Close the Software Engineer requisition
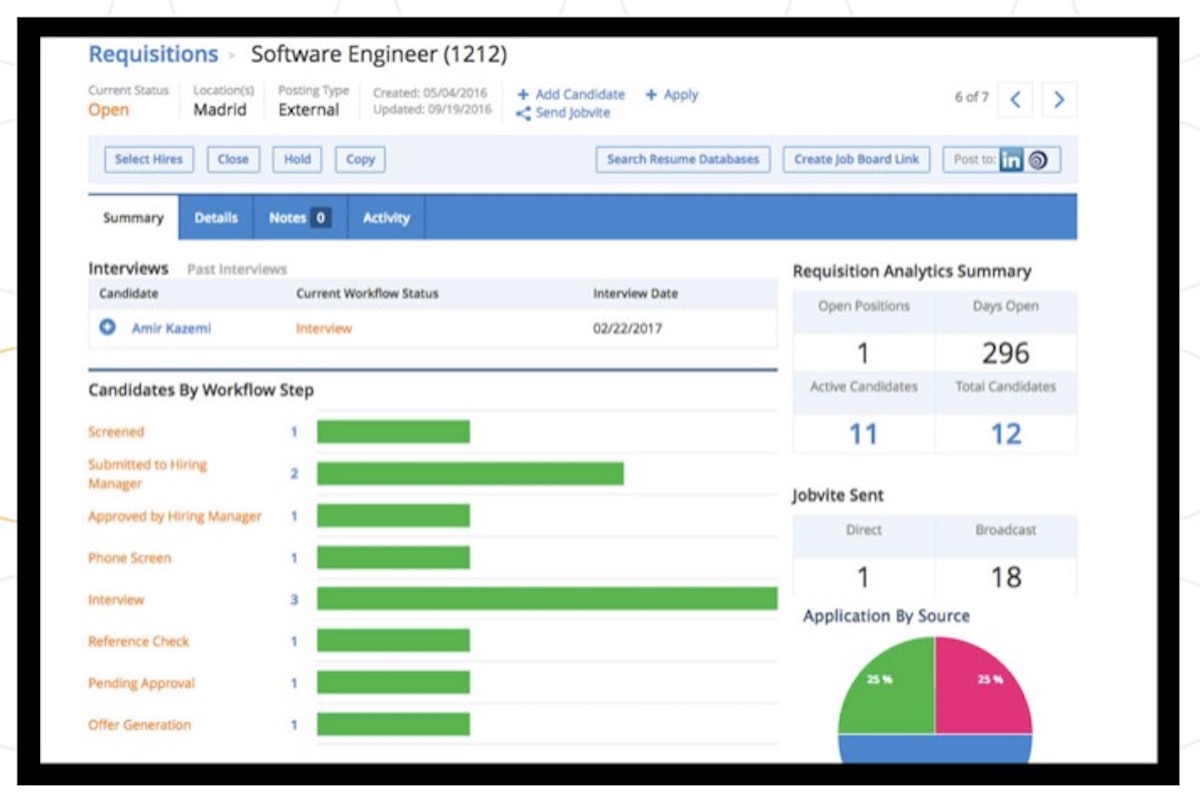Viewport: 1200px width, 811px height. (232, 158)
